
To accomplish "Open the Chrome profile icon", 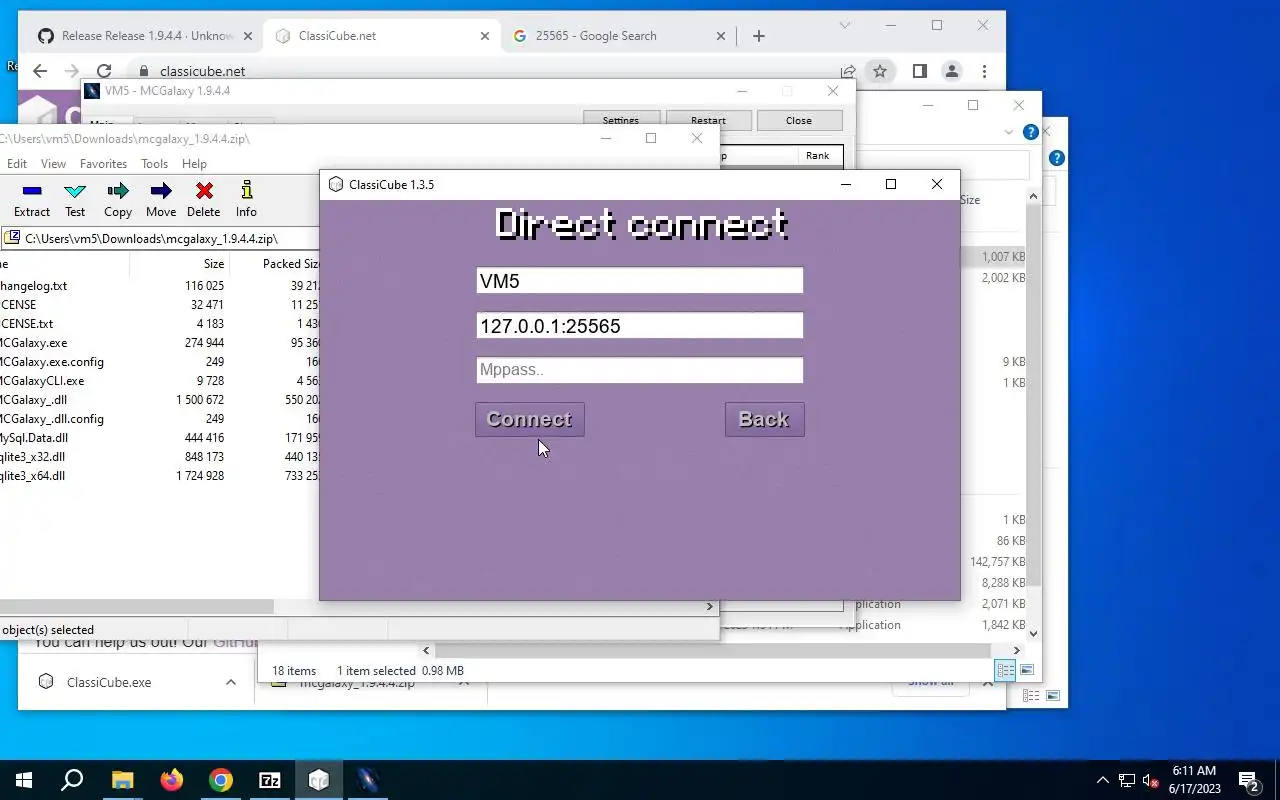I will (x=952, y=71).
